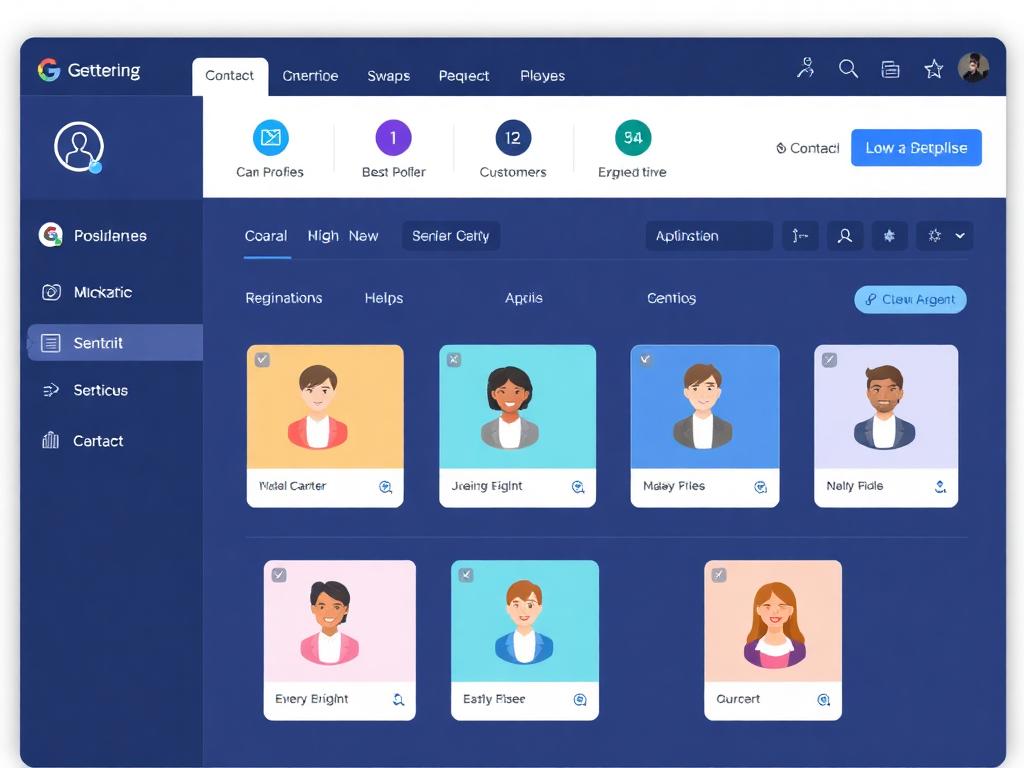Viewport: 1024px width, 768px height.
Task: Click the Reginations column header
Action: (x=283, y=298)
